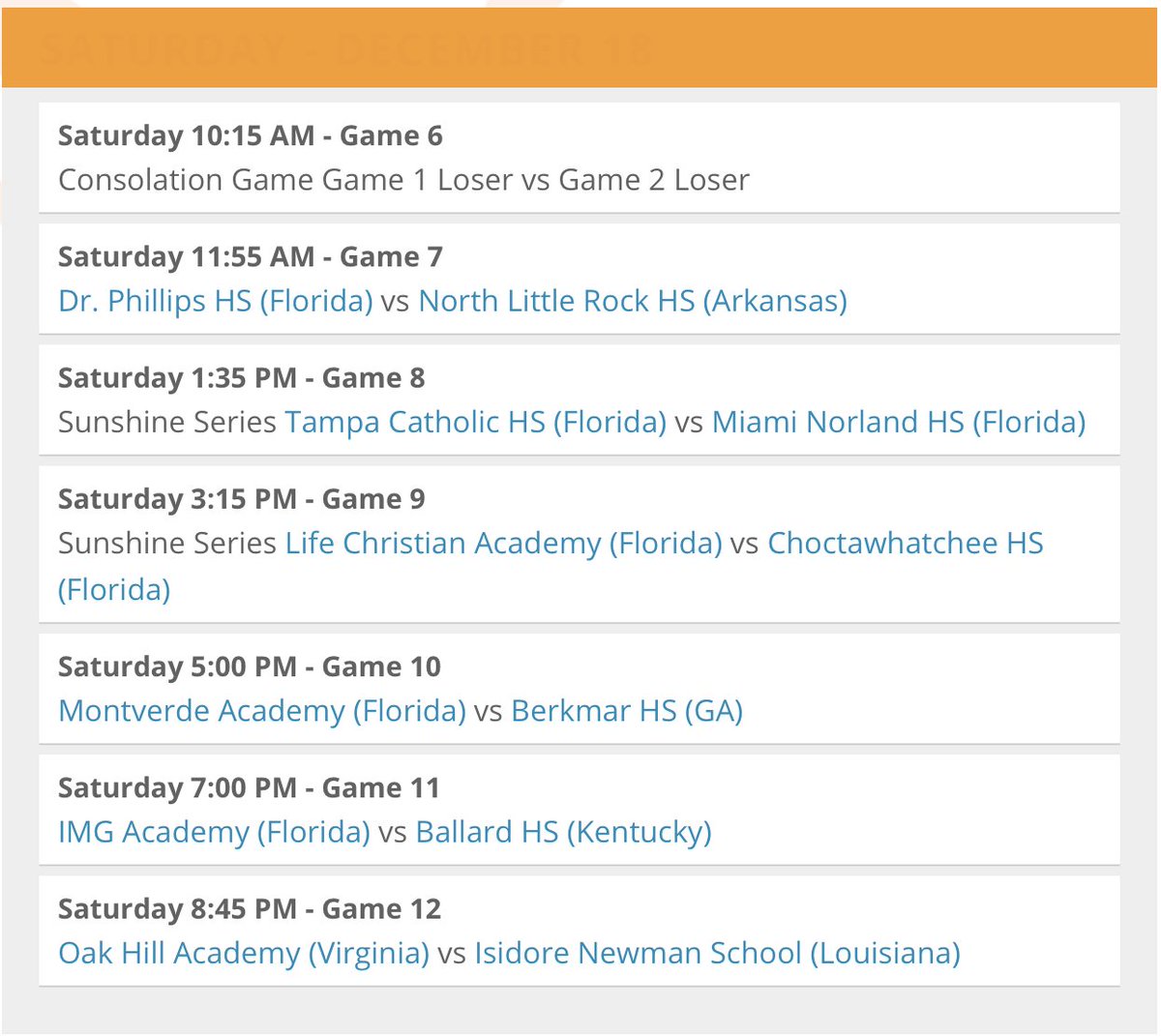The width and height of the screenshot is (1161, 1036).
Task: Select the Saturday 1:35 PM Game 8 heading
Action: [242, 377]
